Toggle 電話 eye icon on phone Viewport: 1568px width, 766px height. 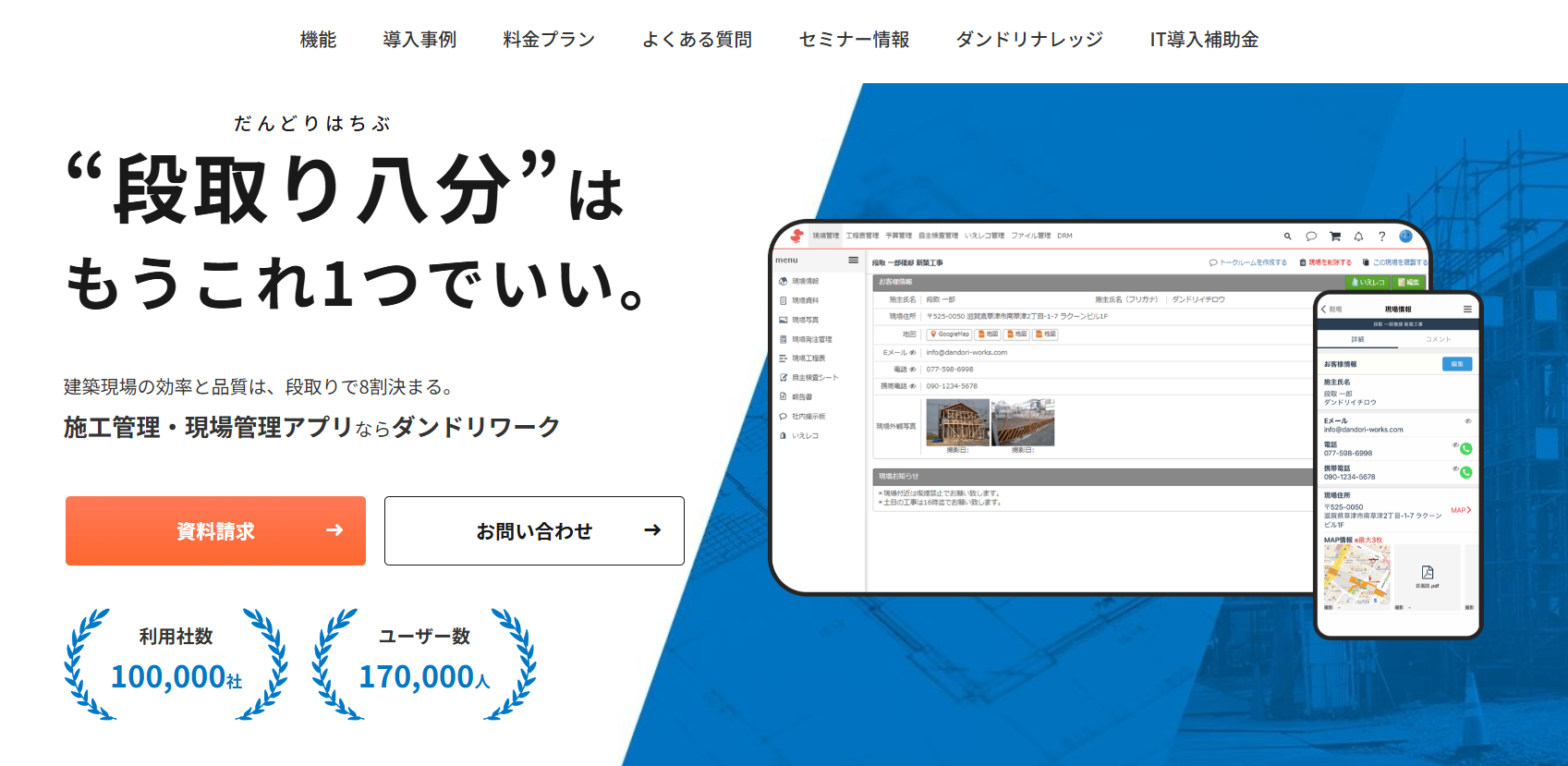pyautogui.click(x=1455, y=445)
